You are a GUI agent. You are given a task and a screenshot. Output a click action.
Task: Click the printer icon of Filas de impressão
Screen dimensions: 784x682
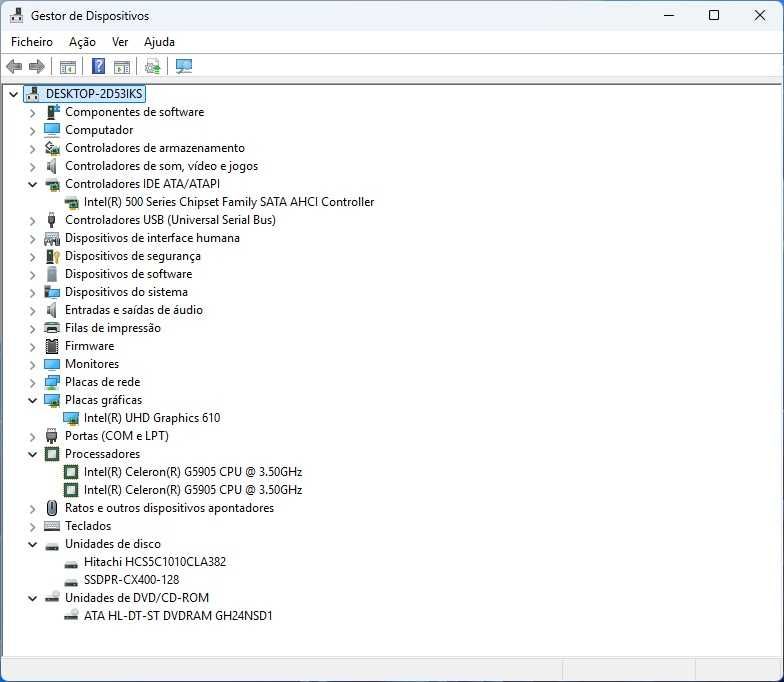(x=52, y=328)
